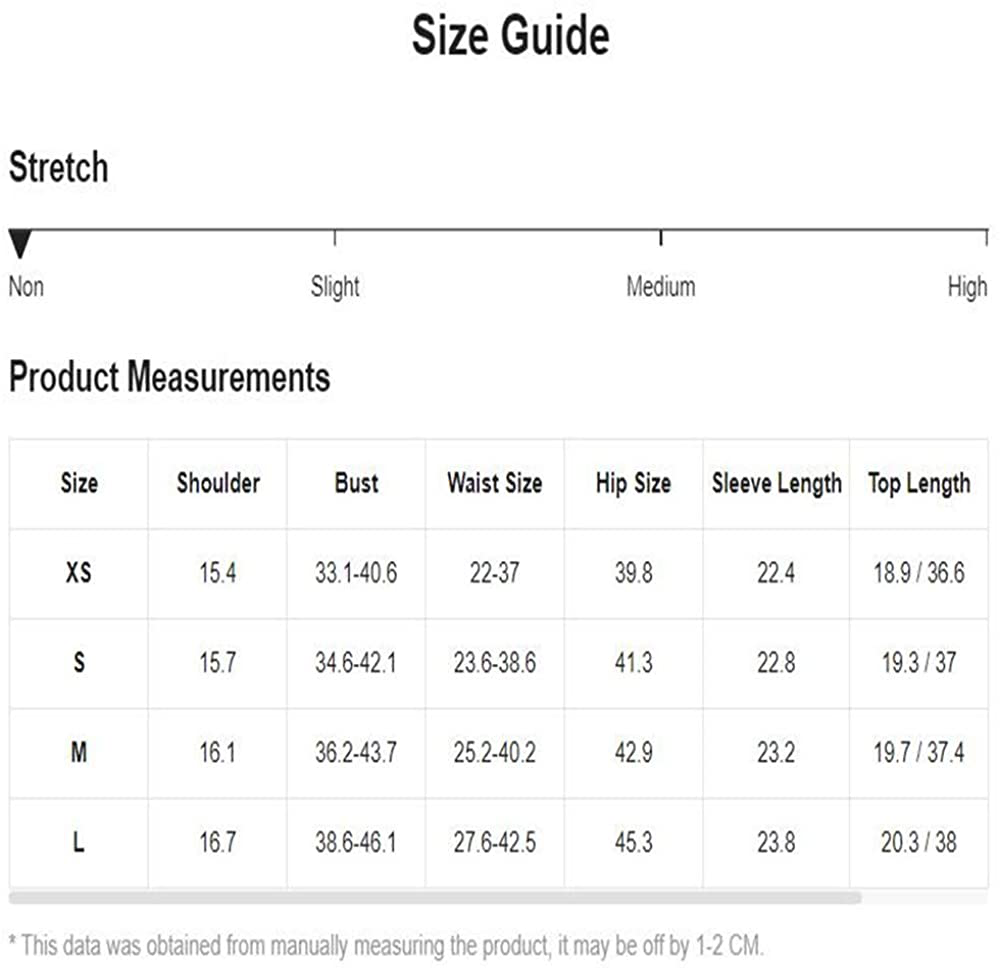The image size is (1000, 968).
Task: Select the S size row label
Action: coord(79,663)
